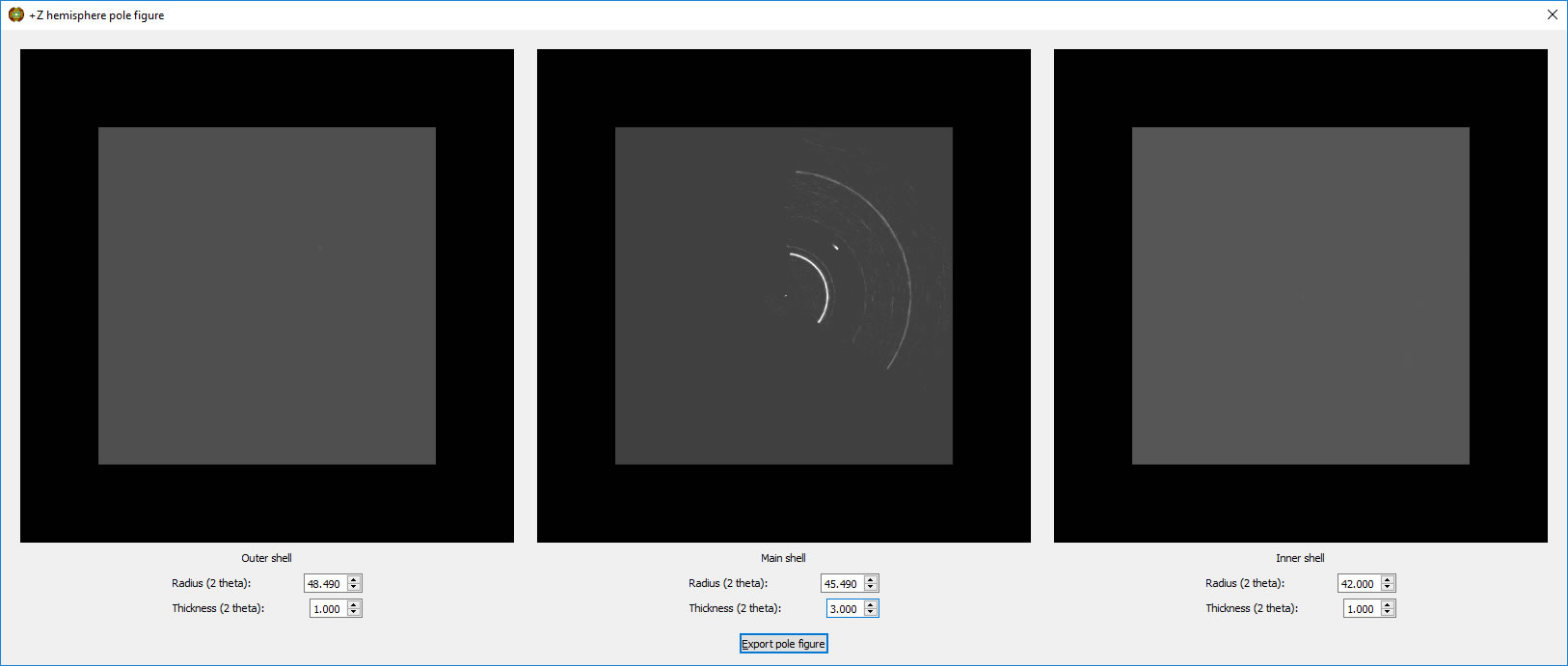Click the Main shell pole figure image

[784, 296]
